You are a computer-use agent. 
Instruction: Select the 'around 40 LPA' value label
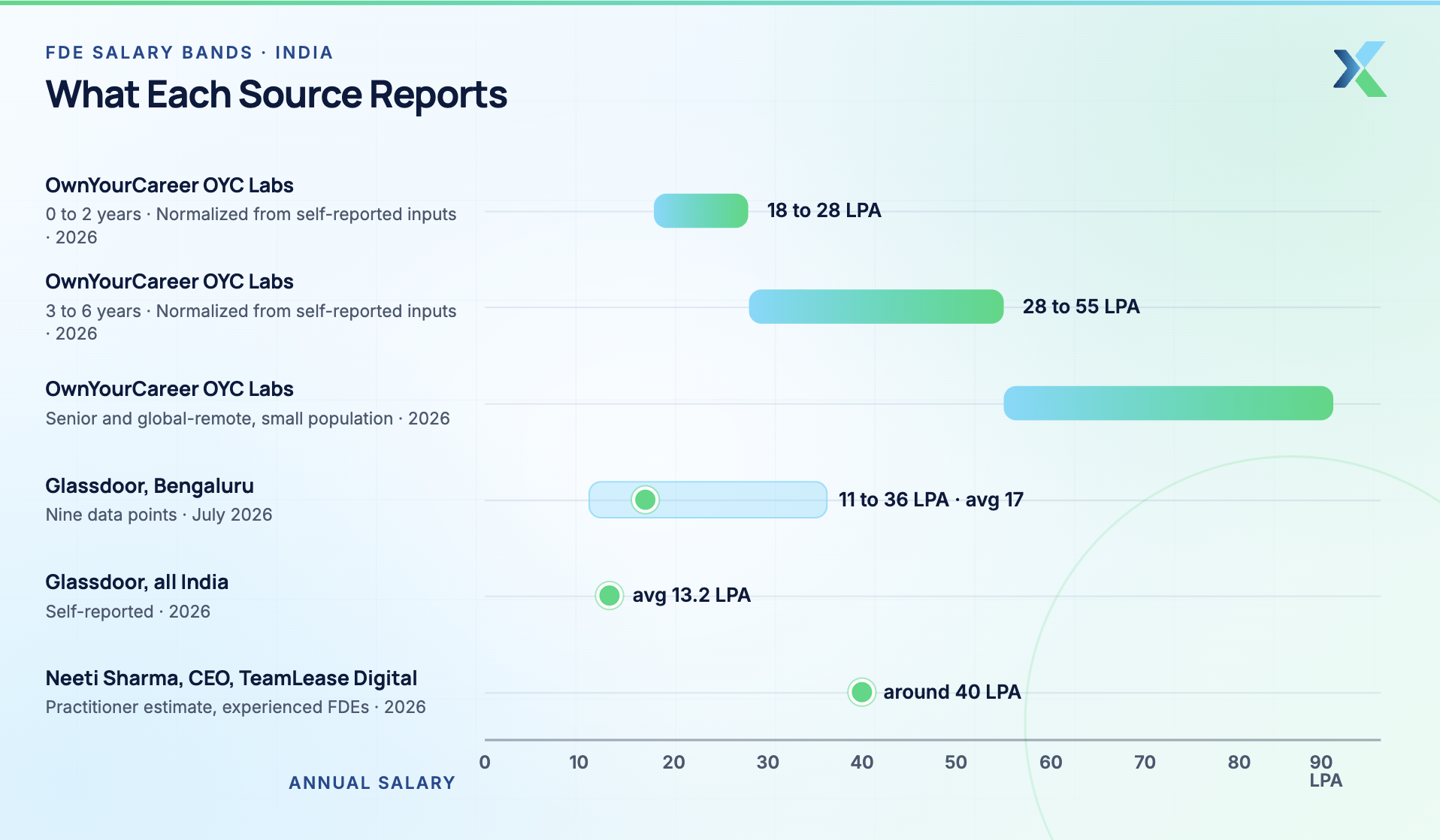click(952, 692)
